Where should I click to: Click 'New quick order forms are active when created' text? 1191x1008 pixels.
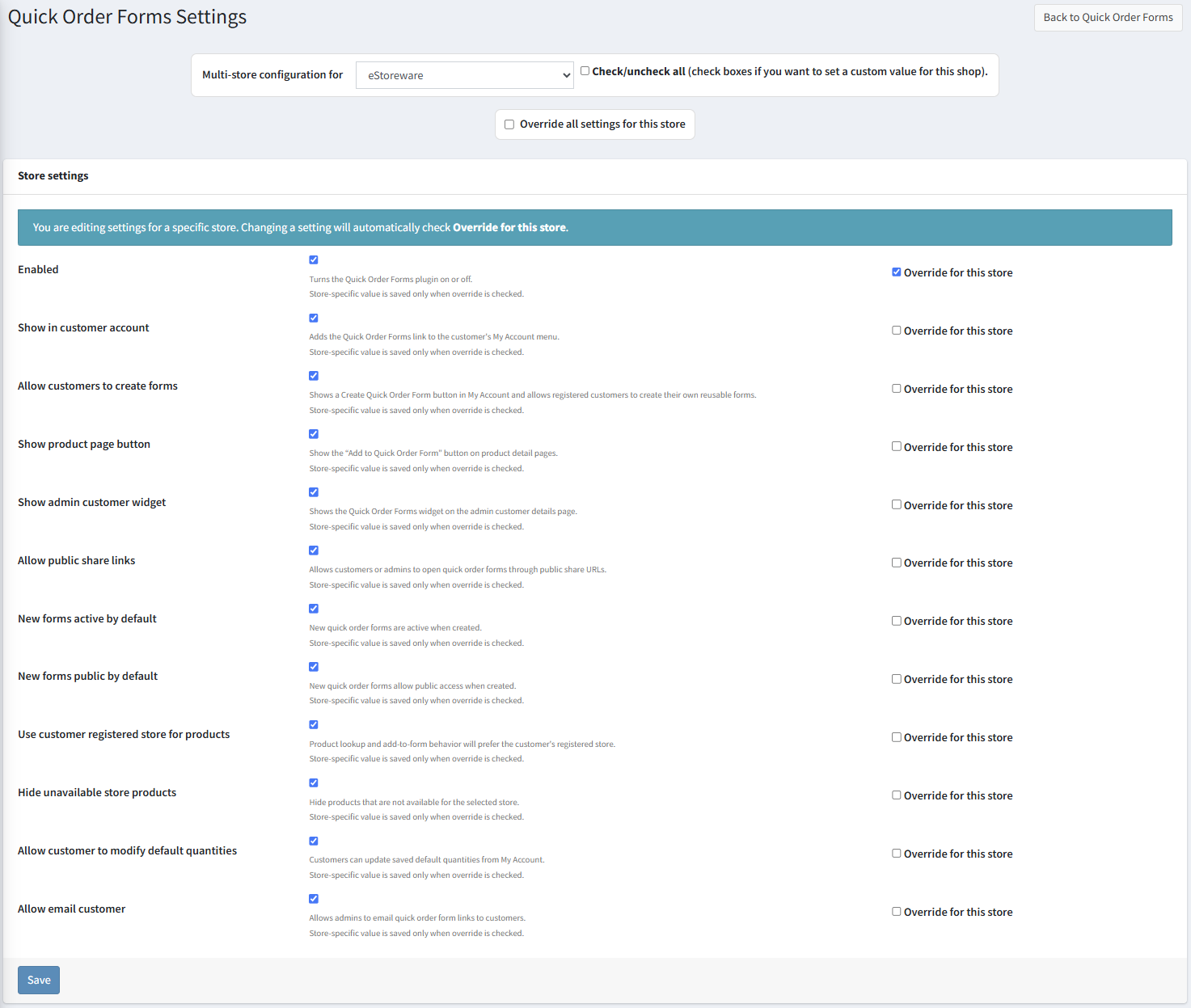(395, 628)
